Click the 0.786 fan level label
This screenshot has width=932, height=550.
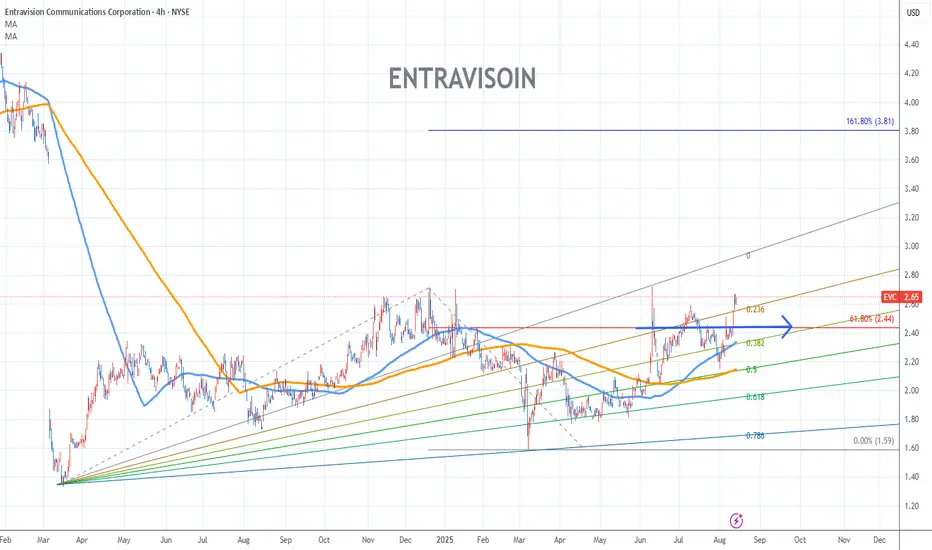[x=755, y=435]
